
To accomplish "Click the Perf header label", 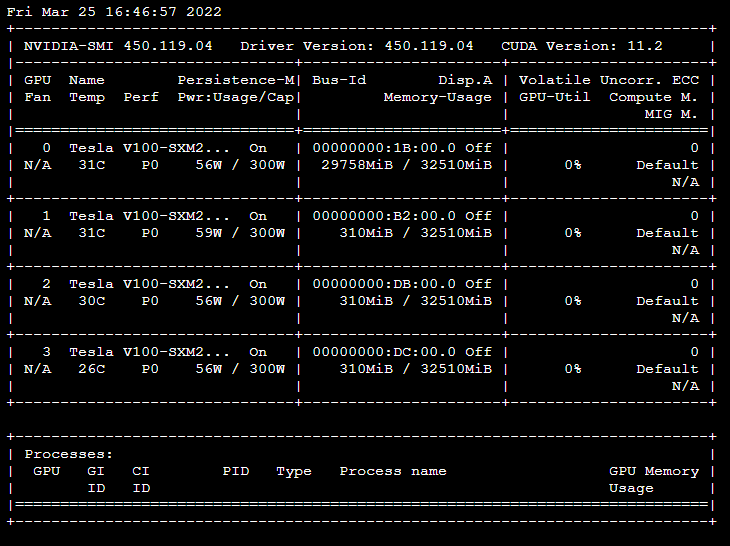I will (141, 97).
